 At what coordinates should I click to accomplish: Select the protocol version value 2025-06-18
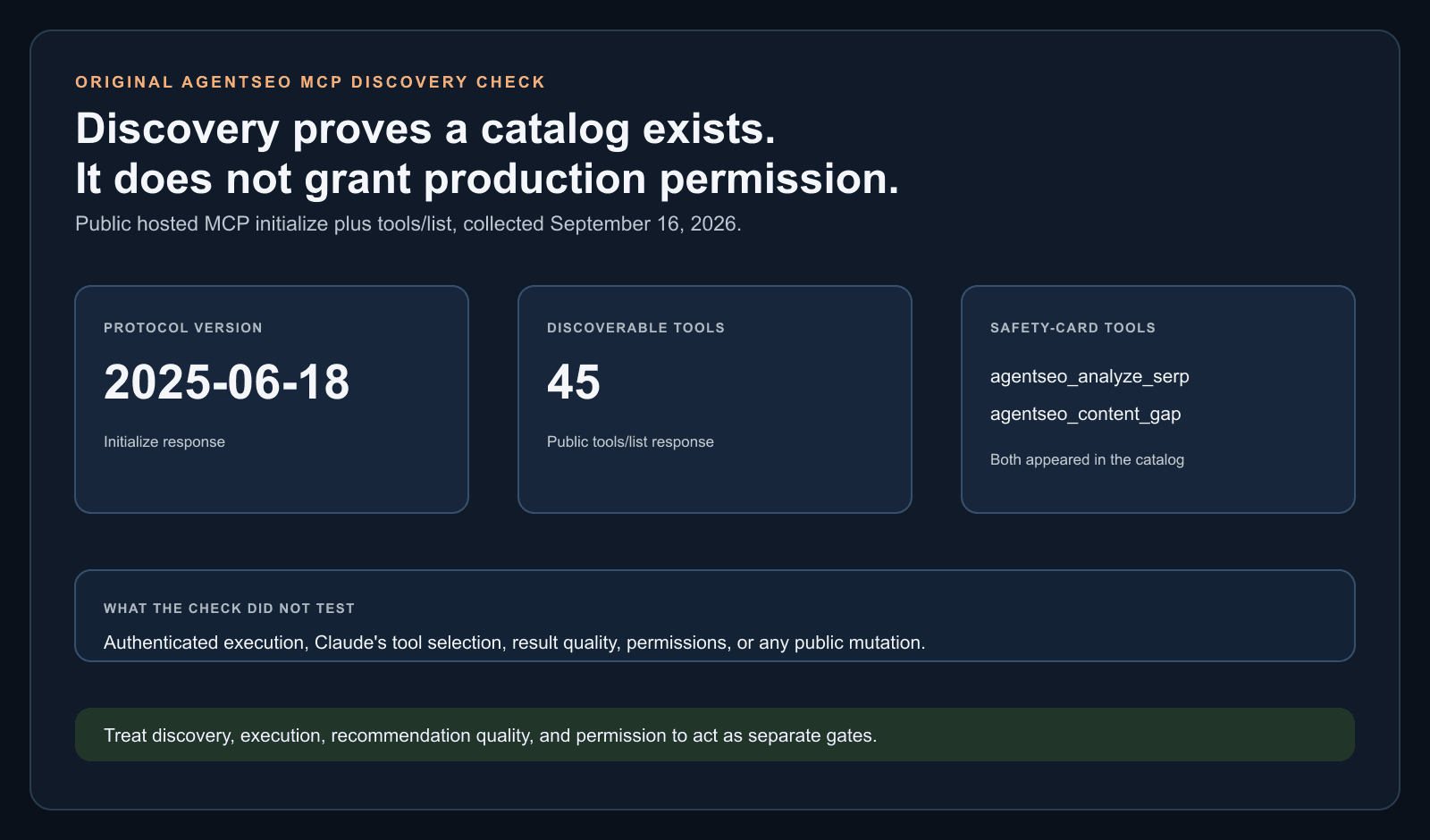point(227,382)
